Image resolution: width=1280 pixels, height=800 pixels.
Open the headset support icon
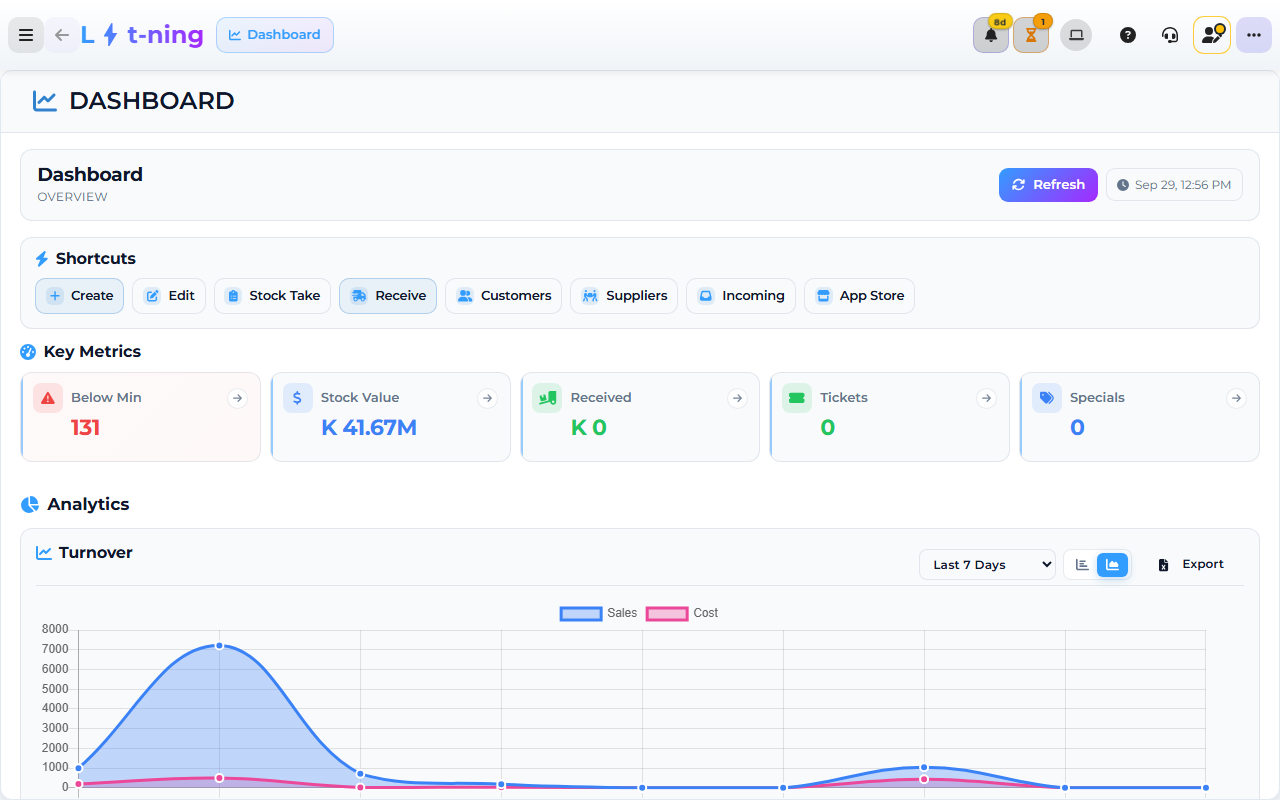(x=1170, y=35)
